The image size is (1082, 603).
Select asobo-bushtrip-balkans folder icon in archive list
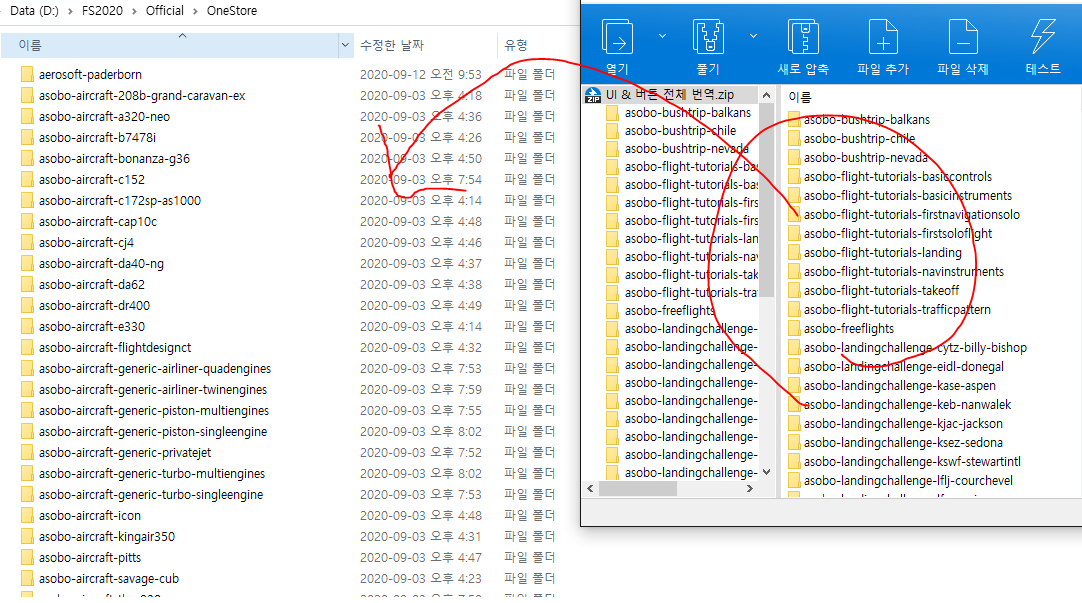pos(794,119)
